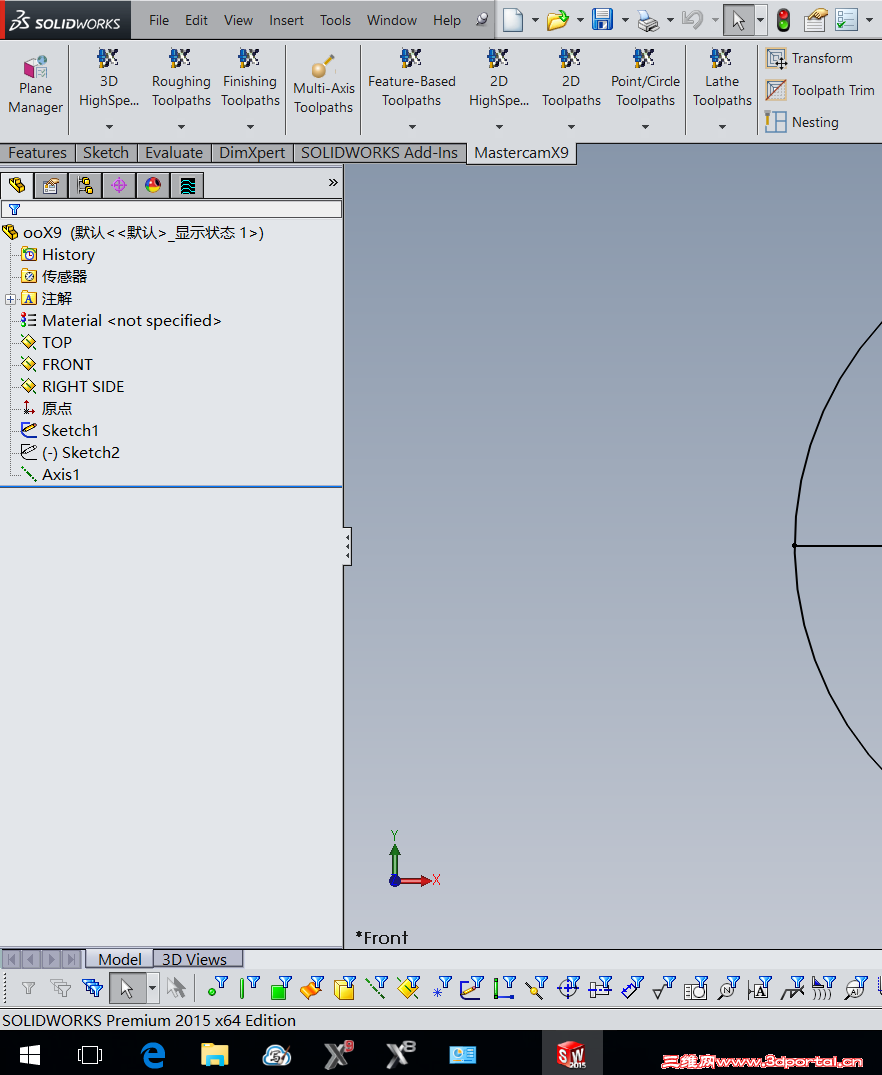Open the Insert menu
This screenshot has height=1075, width=882.
pyautogui.click(x=286, y=21)
